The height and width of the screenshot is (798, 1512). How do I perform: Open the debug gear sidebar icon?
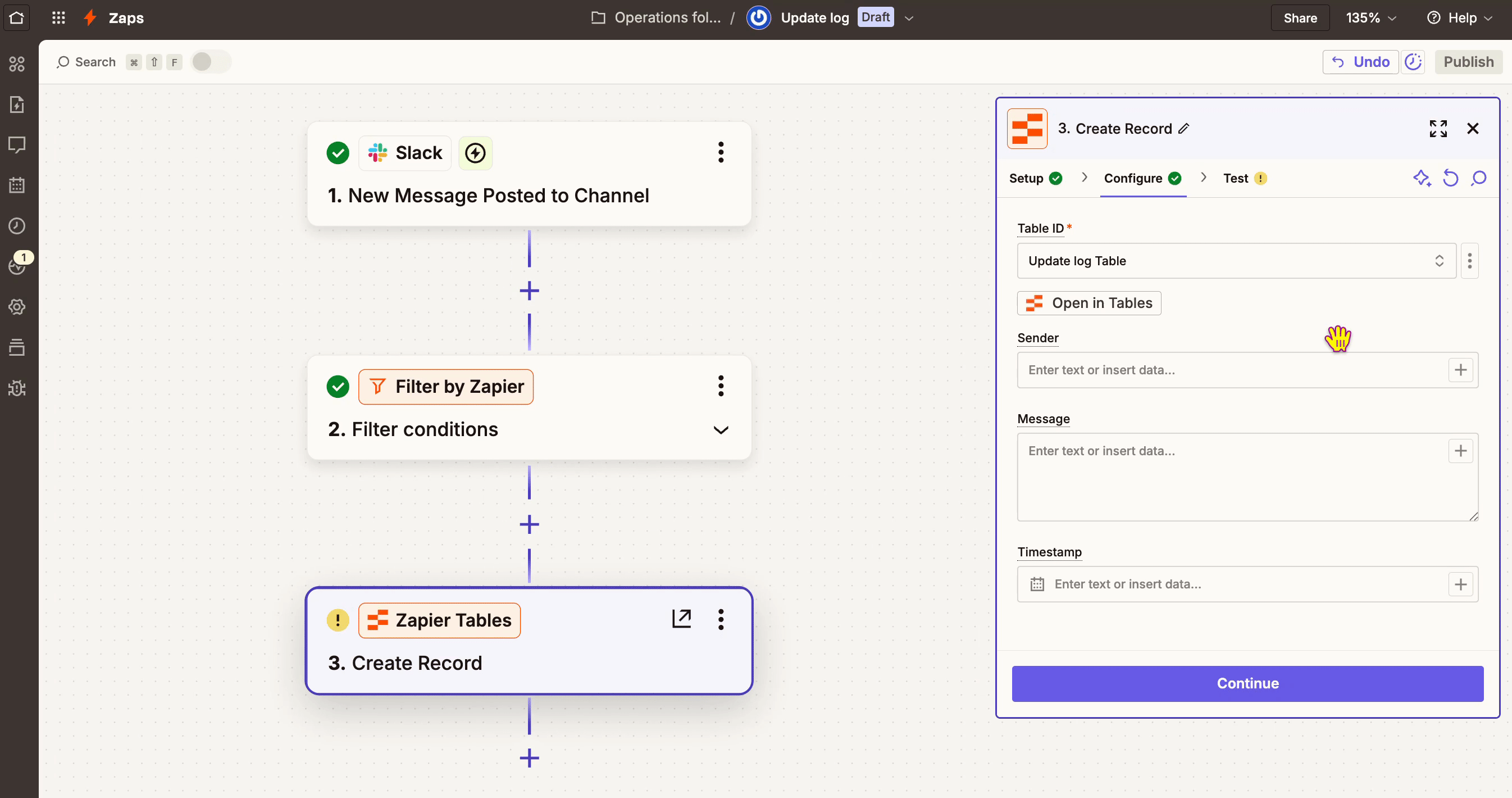17,388
